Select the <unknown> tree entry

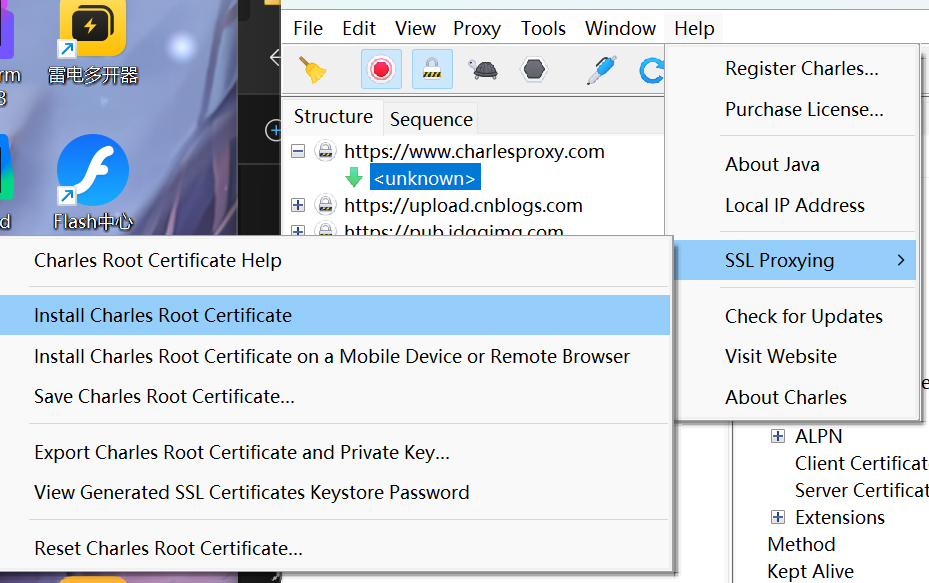(425, 178)
